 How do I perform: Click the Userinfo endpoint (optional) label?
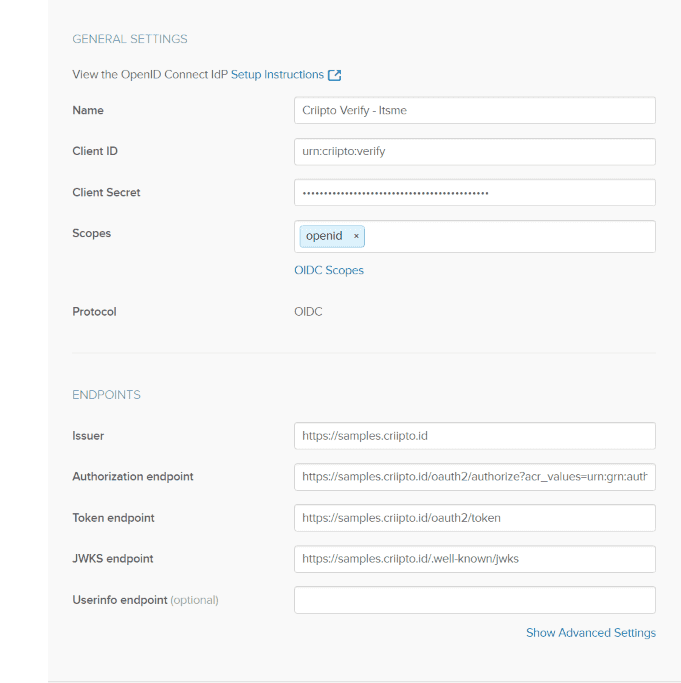(x=145, y=600)
